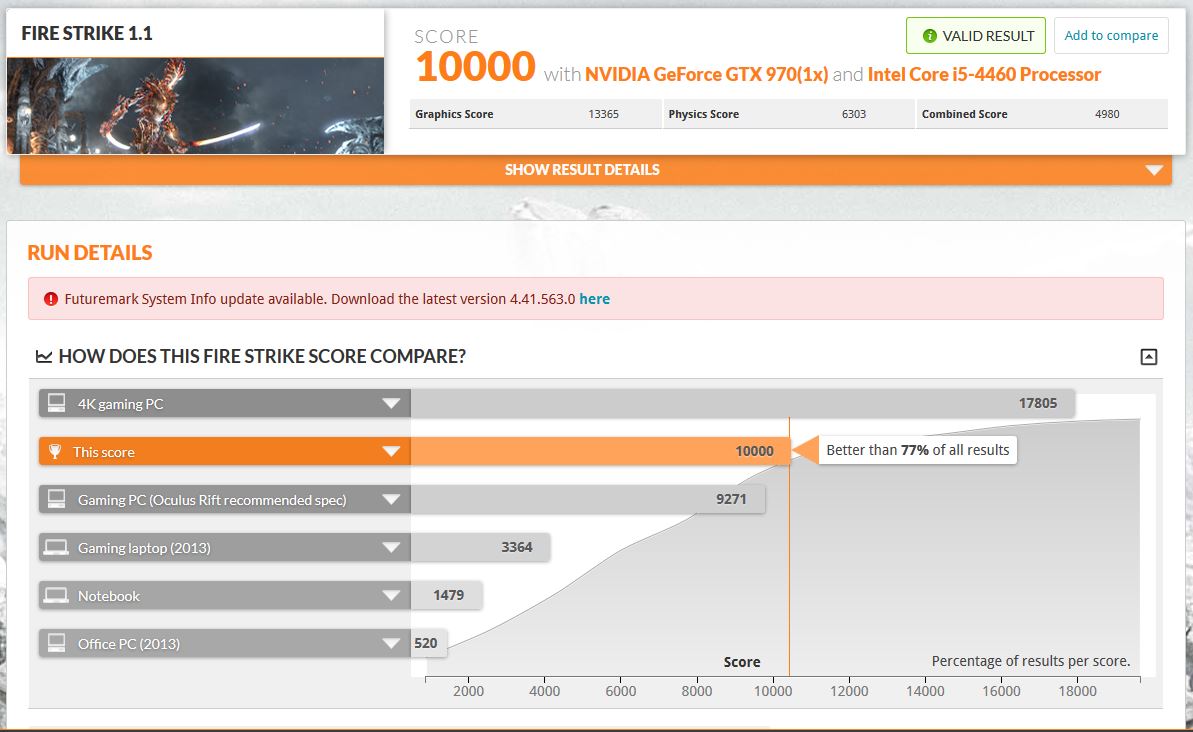The image size is (1193, 732).
Task: Click the 520 score value
Action: (x=426, y=643)
